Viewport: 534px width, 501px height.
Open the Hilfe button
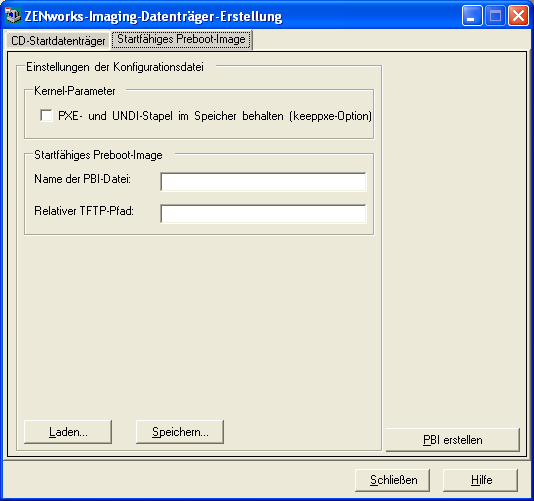[481, 480]
